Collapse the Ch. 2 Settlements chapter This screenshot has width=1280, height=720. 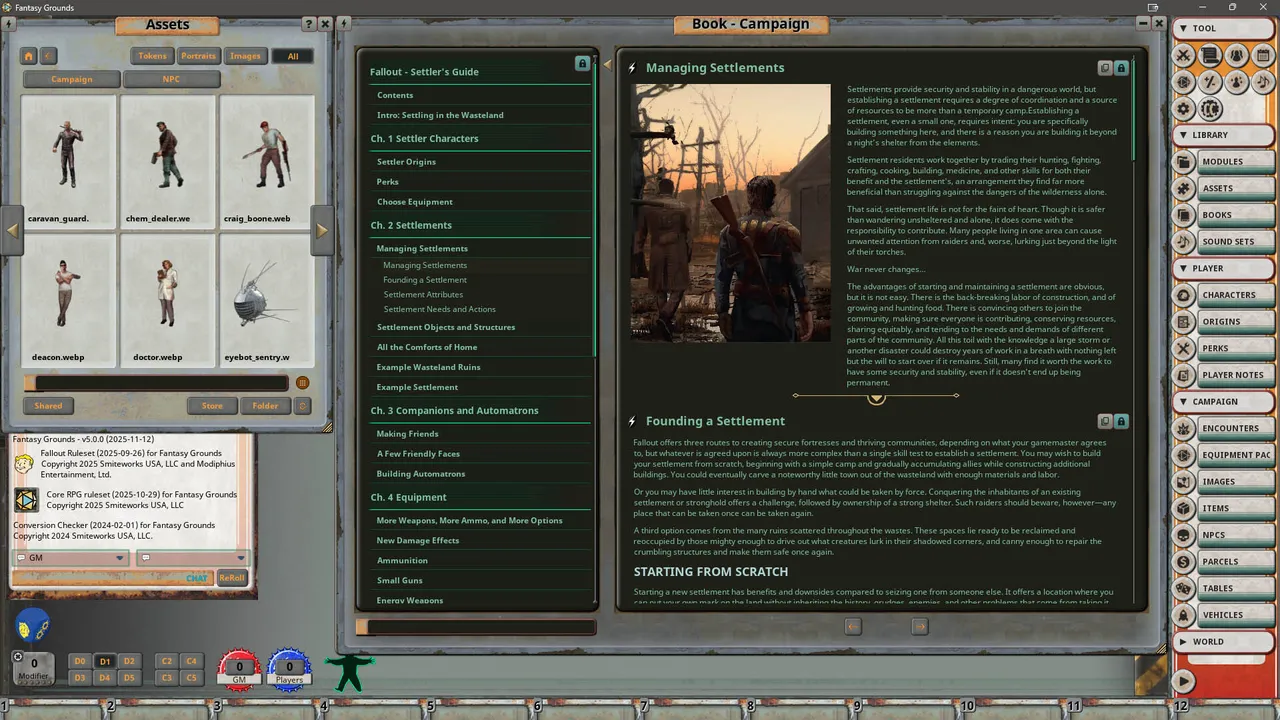click(411, 225)
